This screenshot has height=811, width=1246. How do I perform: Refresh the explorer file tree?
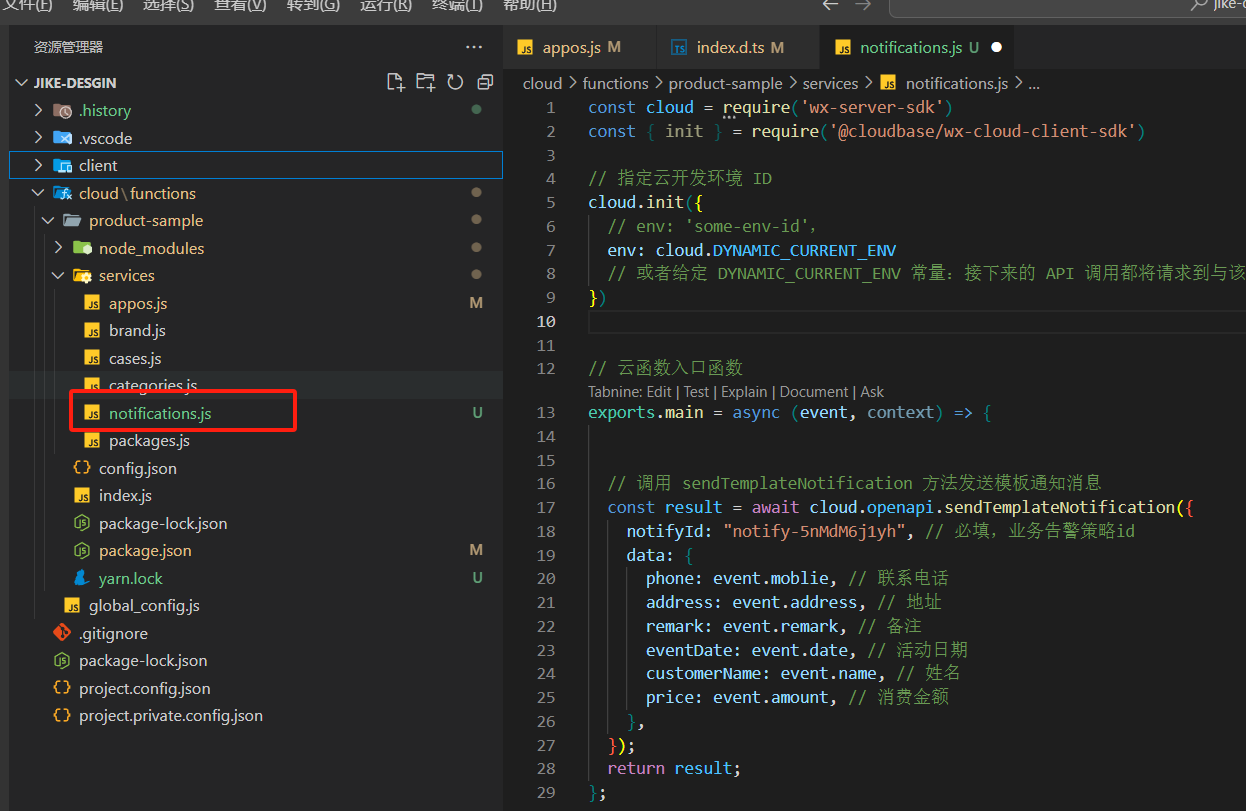coord(455,82)
